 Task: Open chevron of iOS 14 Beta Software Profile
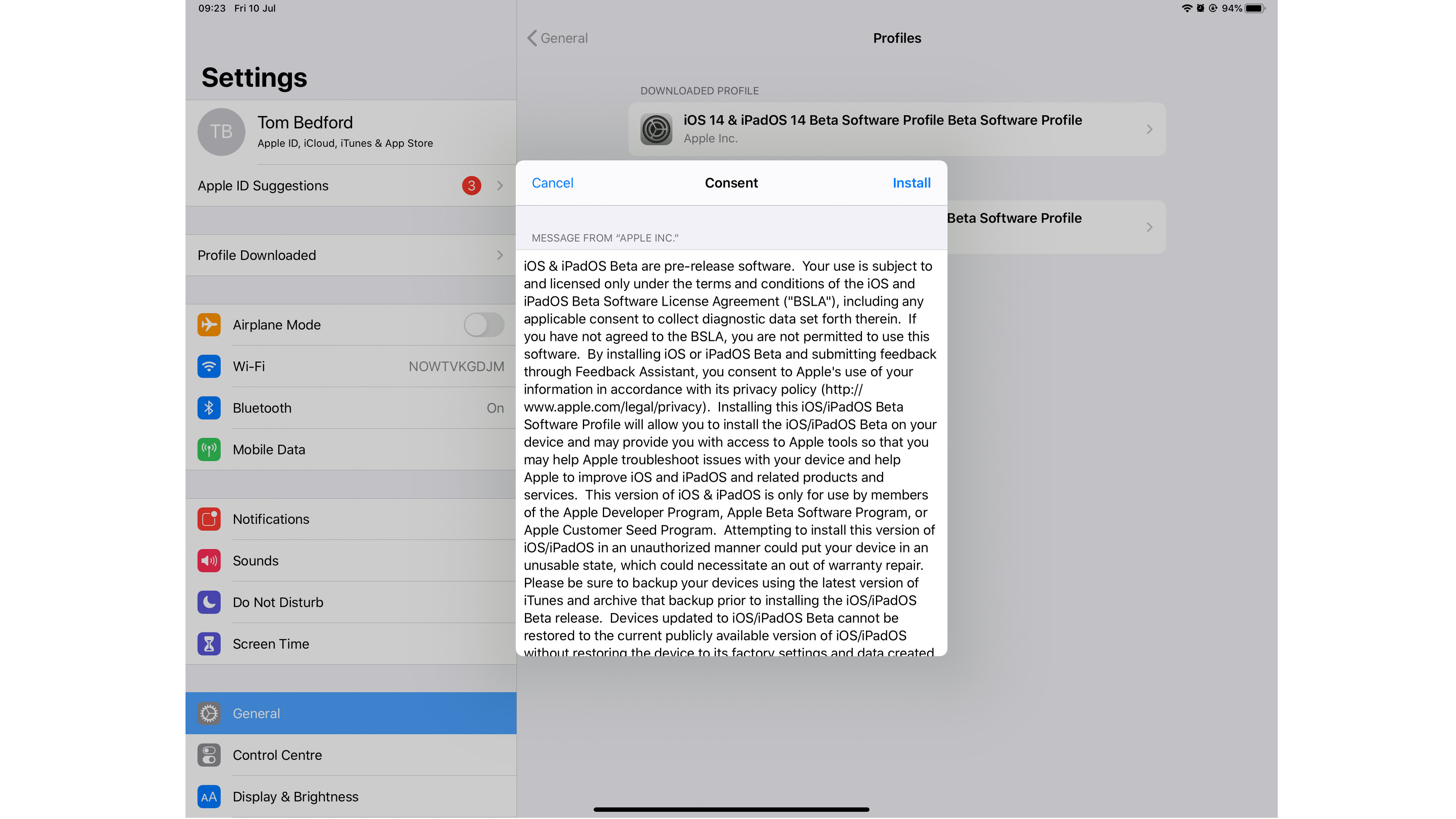[1149, 130]
